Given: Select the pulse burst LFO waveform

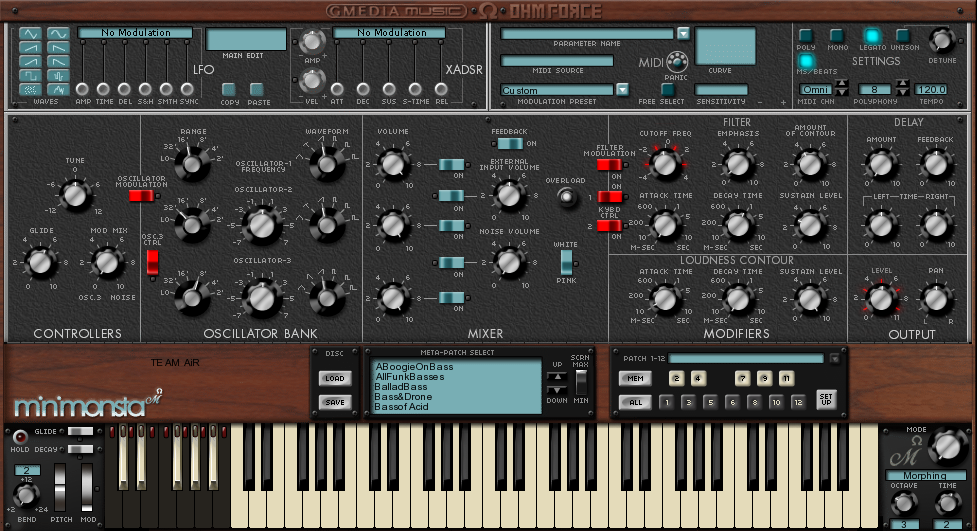Looking at the screenshot, I should tap(58, 75).
